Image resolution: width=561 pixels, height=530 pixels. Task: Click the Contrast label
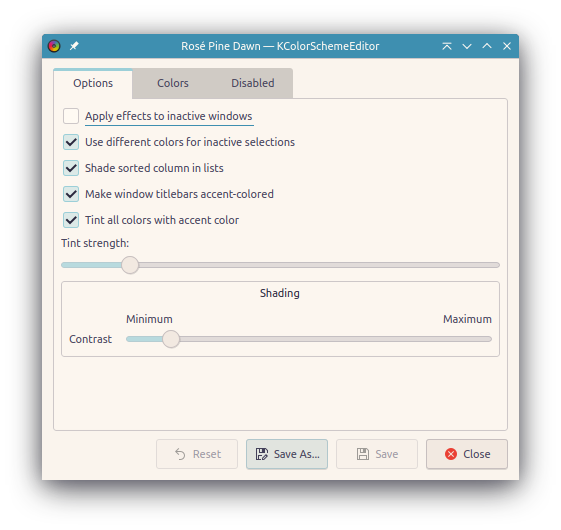coord(91,339)
